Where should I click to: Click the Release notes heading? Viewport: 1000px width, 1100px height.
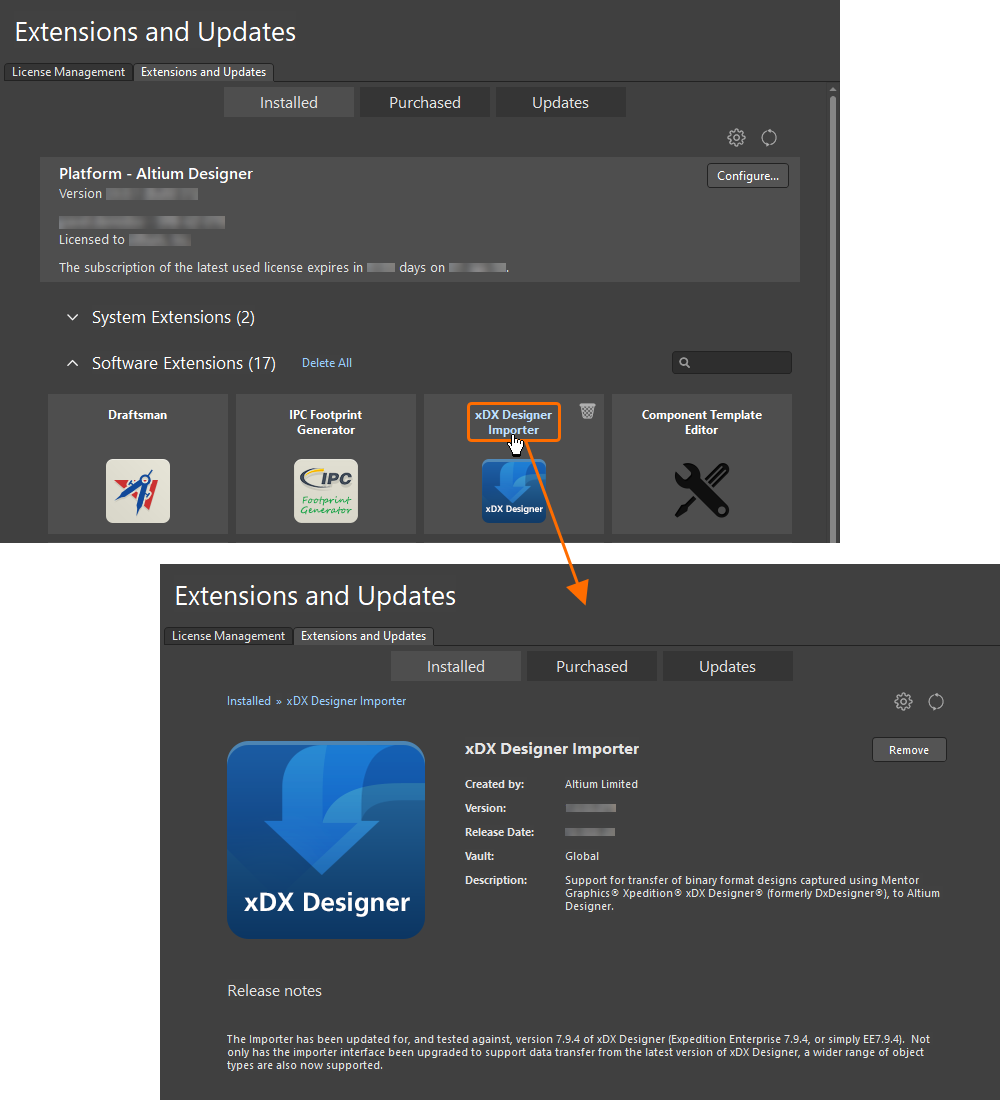[274, 991]
